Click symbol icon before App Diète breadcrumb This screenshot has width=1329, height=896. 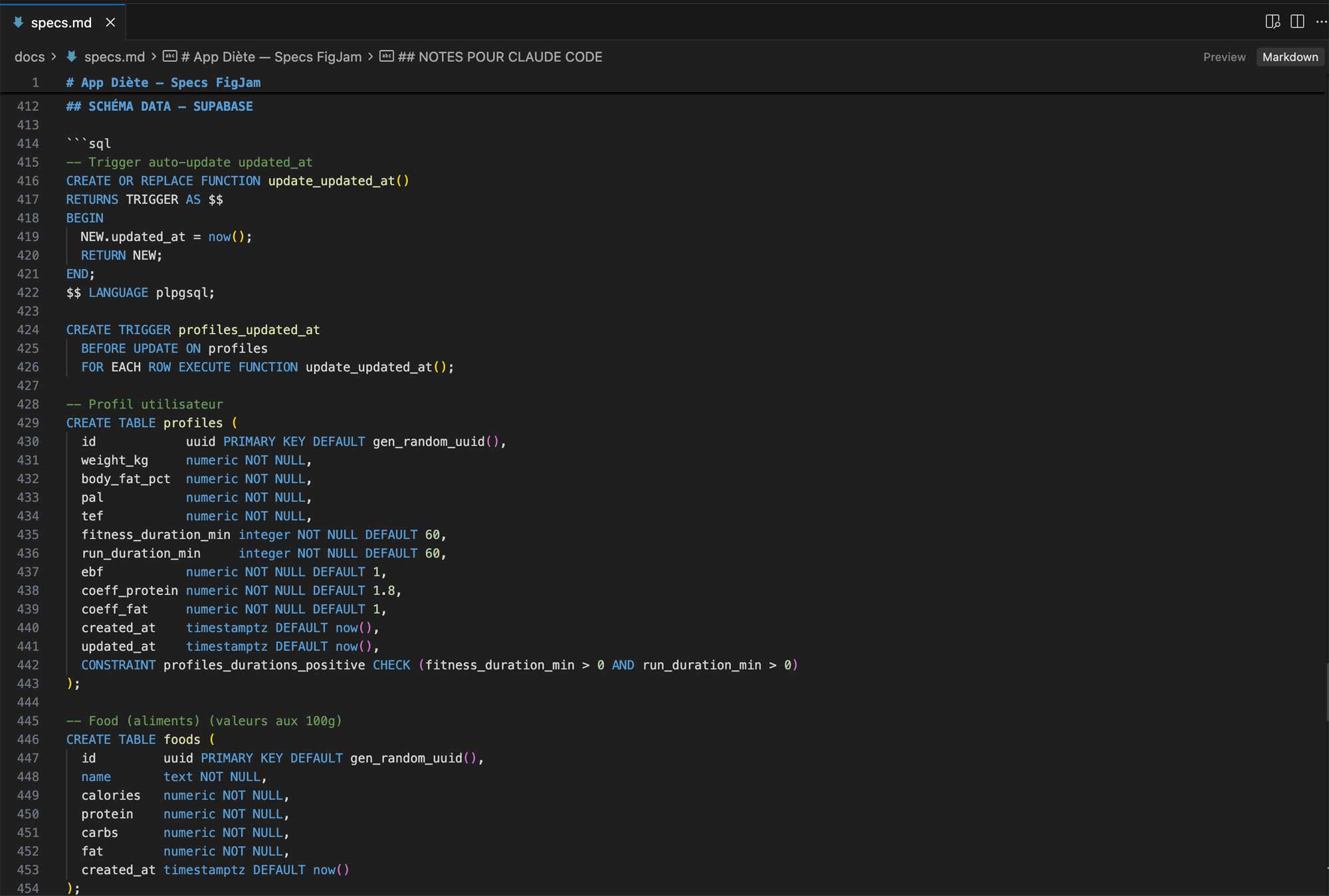(170, 56)
